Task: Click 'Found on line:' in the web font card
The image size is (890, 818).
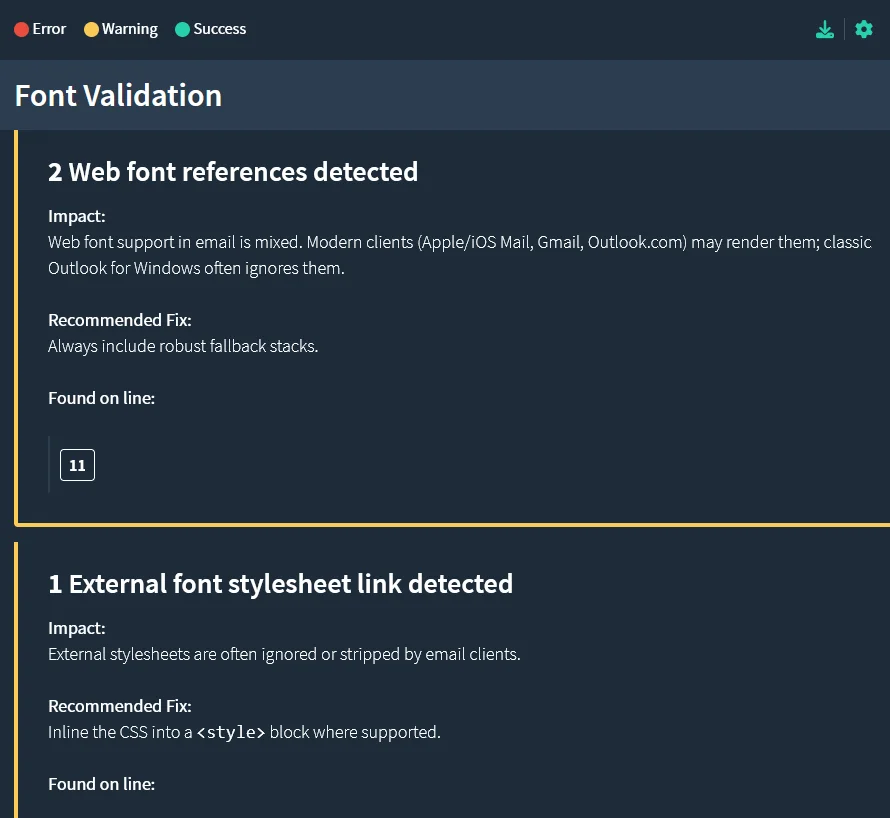Action: tap(101, 398)
